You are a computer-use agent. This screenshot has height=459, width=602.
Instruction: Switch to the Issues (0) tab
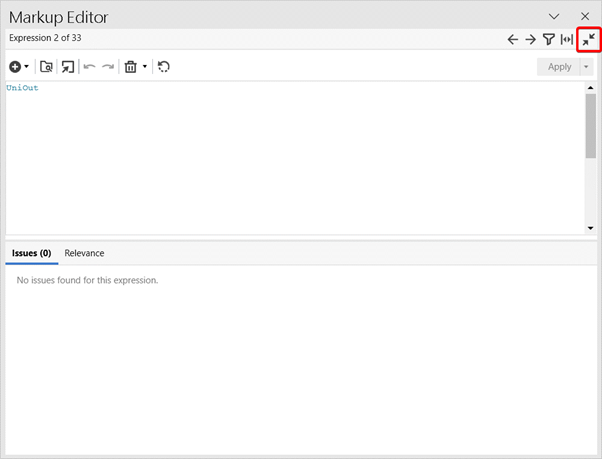(31, 253)
